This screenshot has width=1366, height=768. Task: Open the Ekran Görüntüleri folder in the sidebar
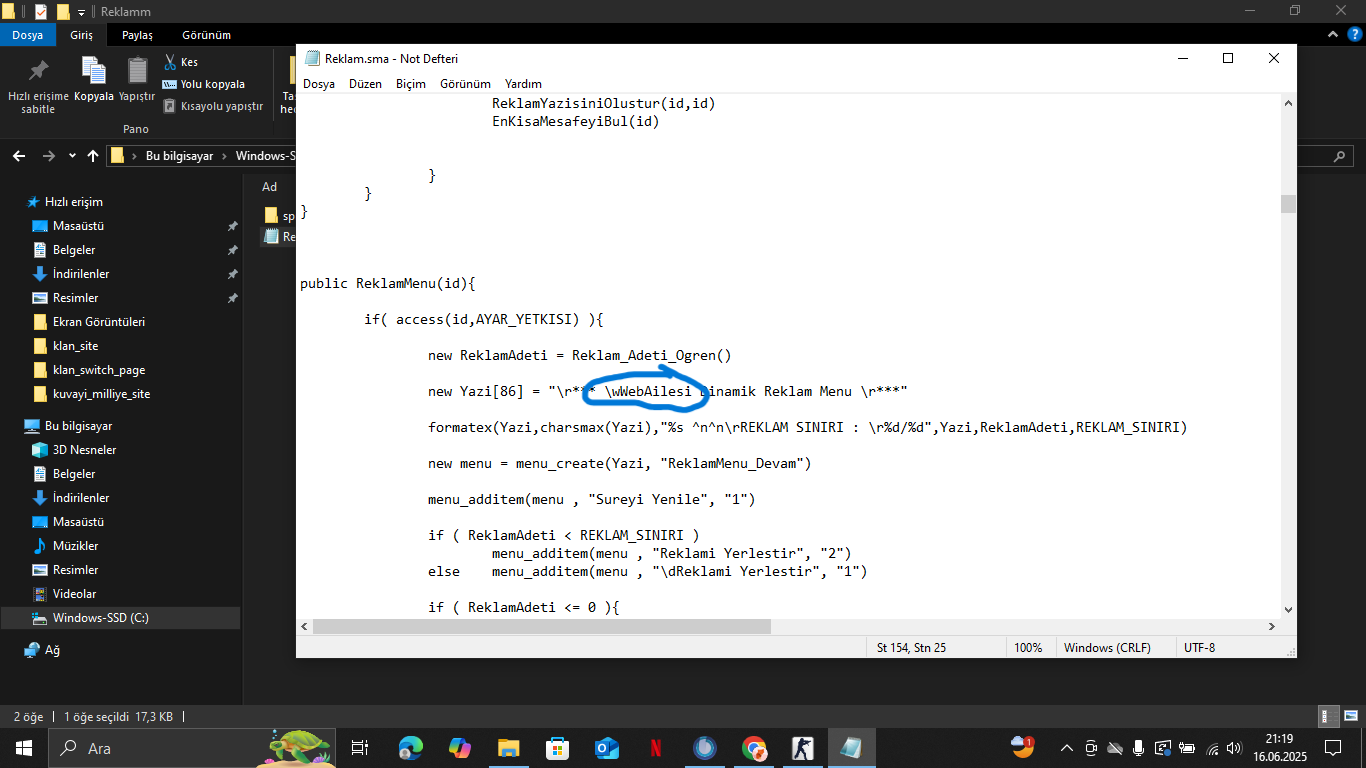point(99,322)
